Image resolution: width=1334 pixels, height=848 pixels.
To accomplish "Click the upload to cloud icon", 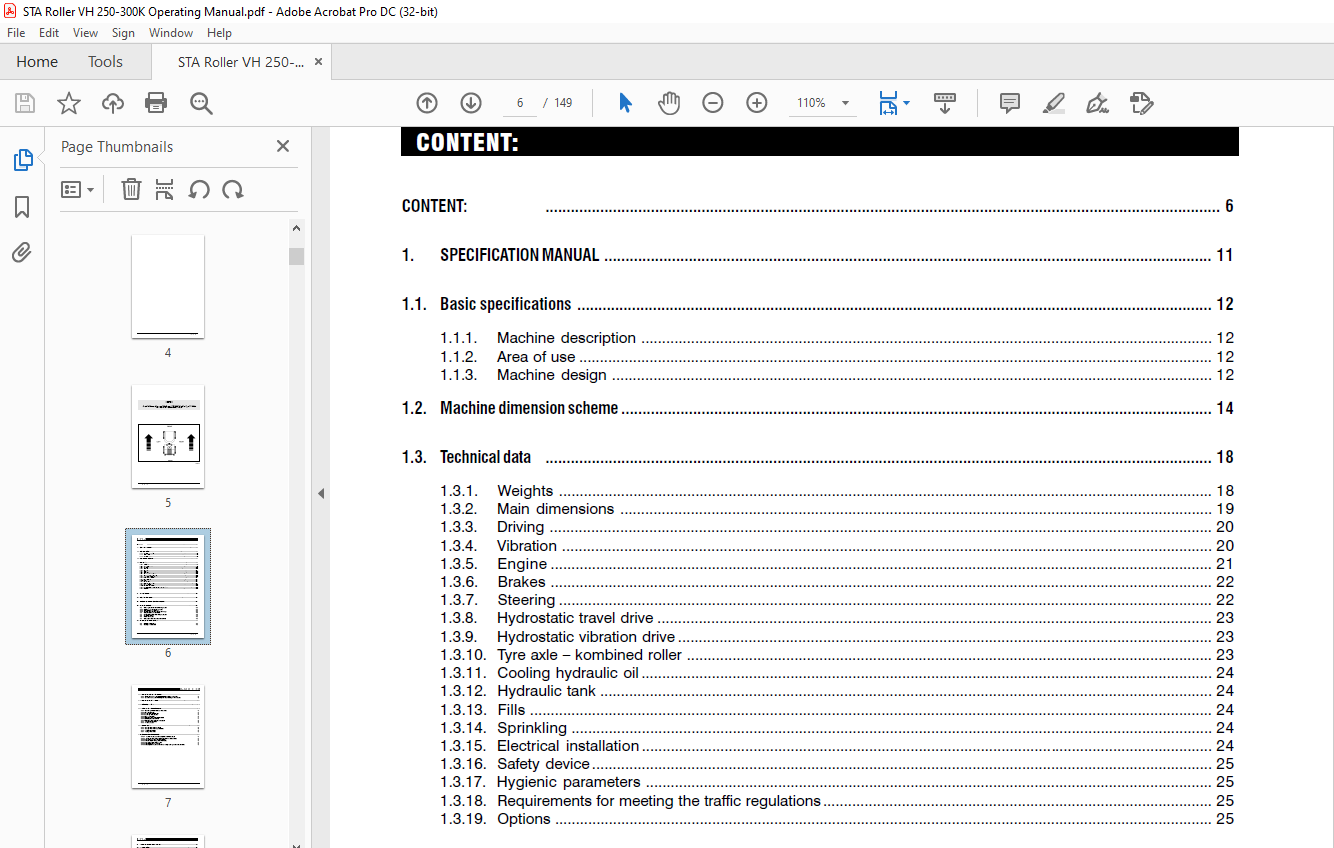I will (113, 103).
